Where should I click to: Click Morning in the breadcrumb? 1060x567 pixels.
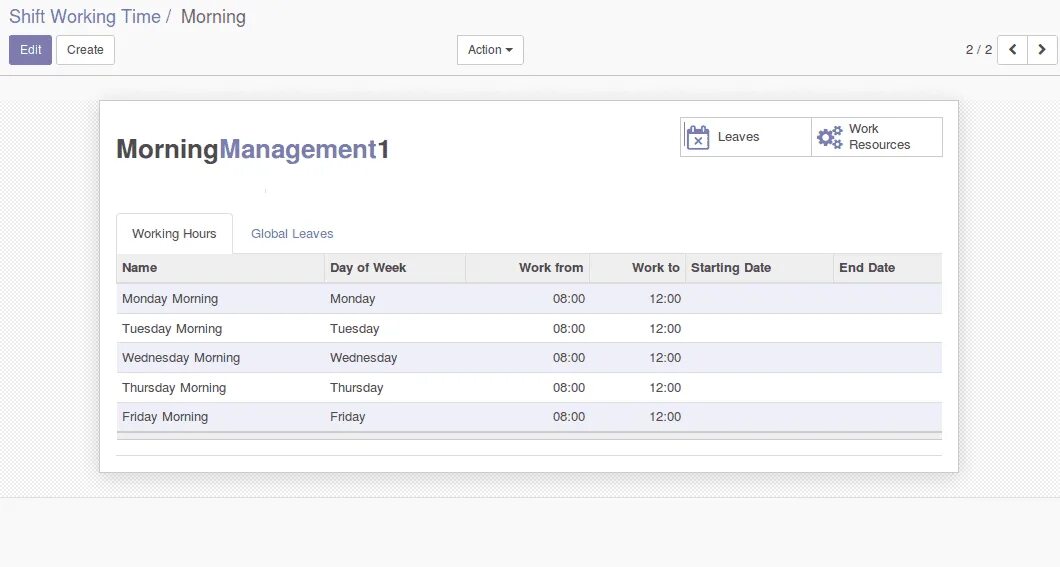click(214, 17)
